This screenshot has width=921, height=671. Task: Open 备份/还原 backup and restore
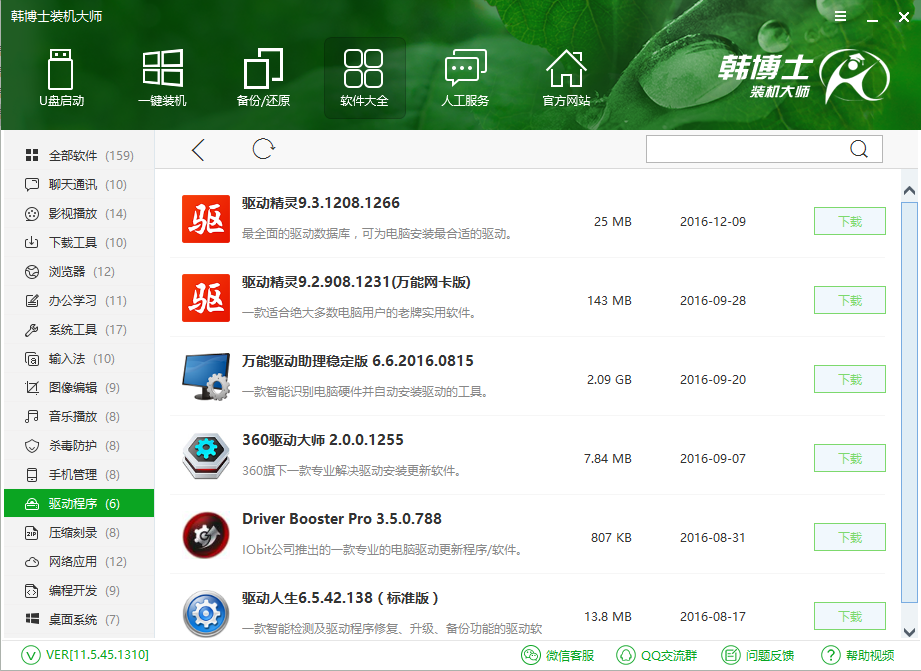[x=263, y=75]
